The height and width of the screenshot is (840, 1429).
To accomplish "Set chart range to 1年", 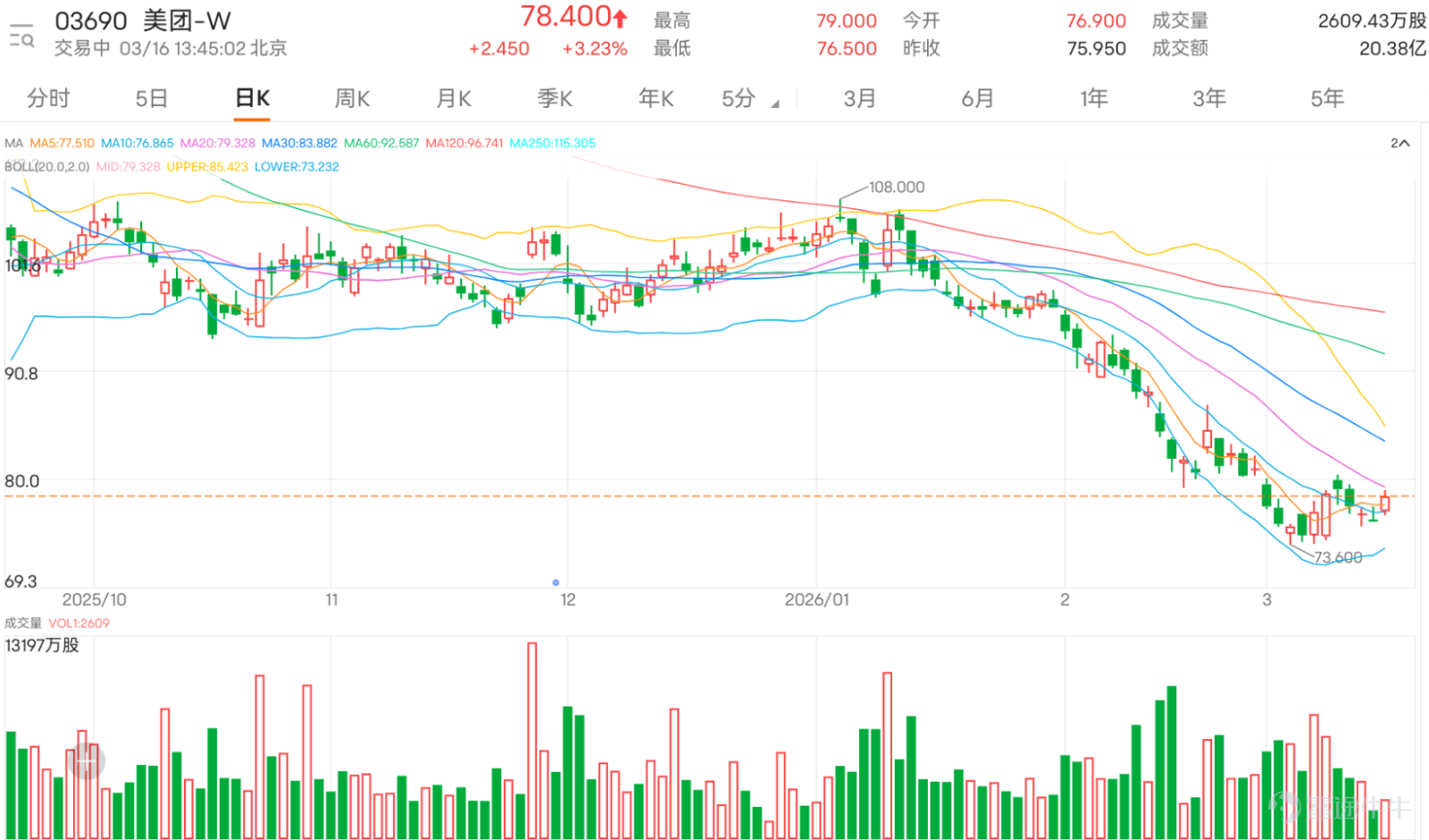I will click(x=1093, y=98).
